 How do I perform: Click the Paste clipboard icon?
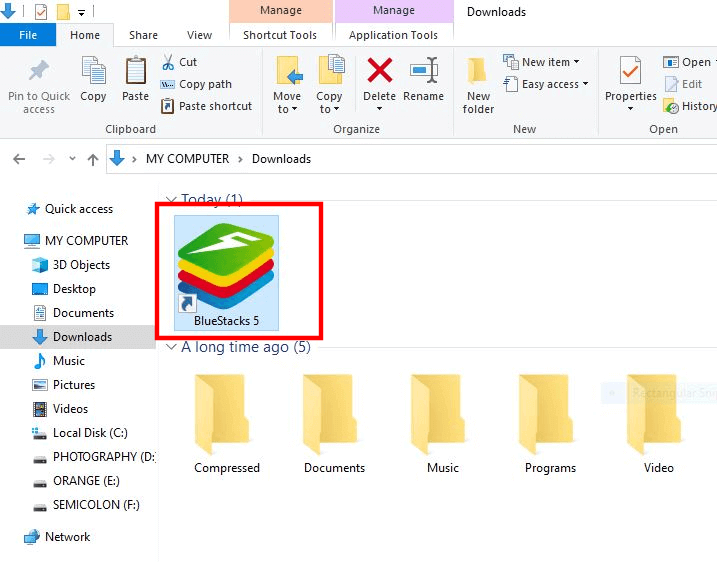pos(135,71)
